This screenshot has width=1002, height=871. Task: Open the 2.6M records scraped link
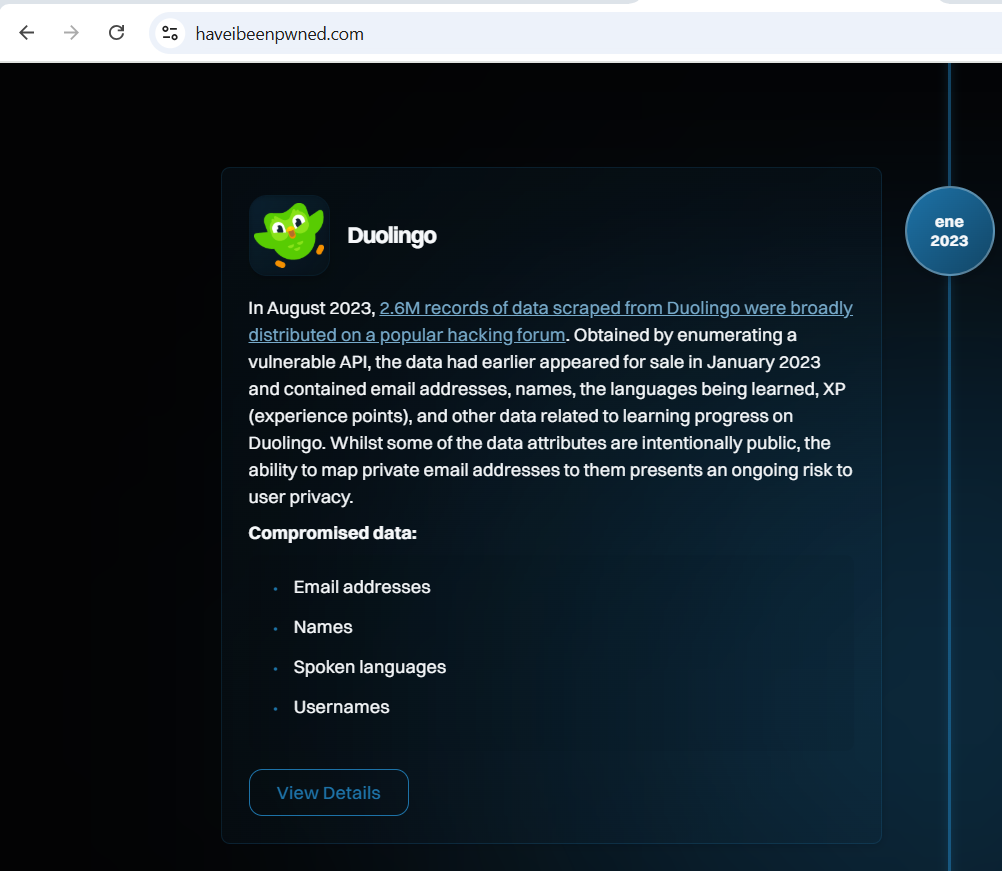(x=615, y=308)
